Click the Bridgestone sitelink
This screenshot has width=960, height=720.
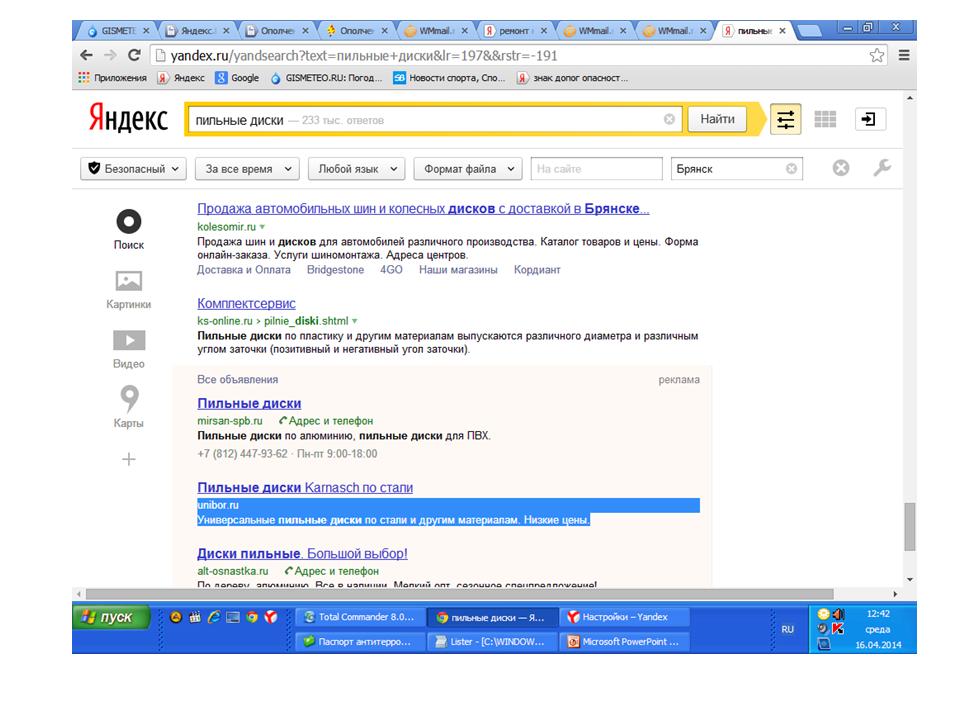[336, 270]
